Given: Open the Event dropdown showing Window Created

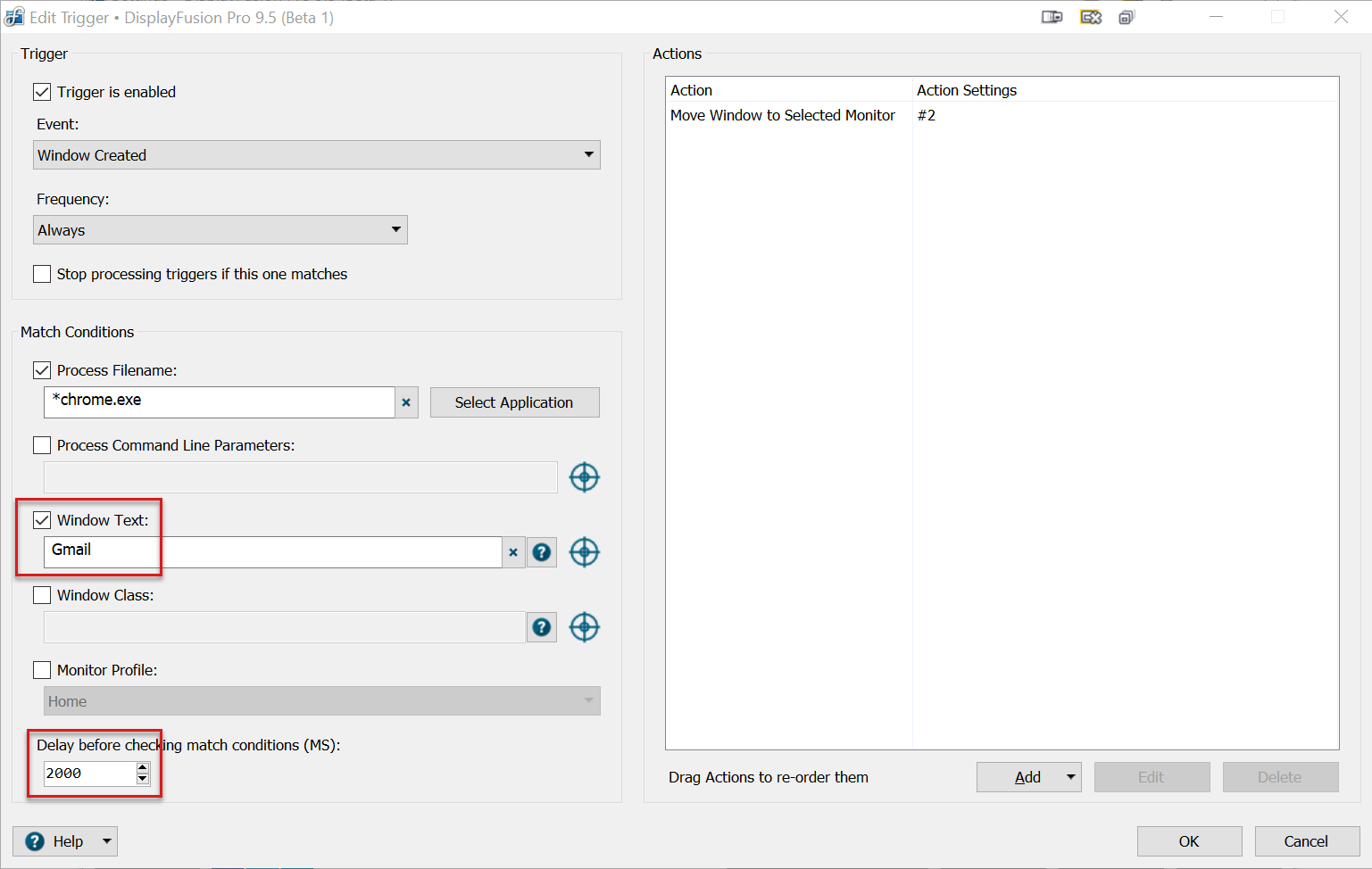Looking at the screenshot, I should click(317, 155).
